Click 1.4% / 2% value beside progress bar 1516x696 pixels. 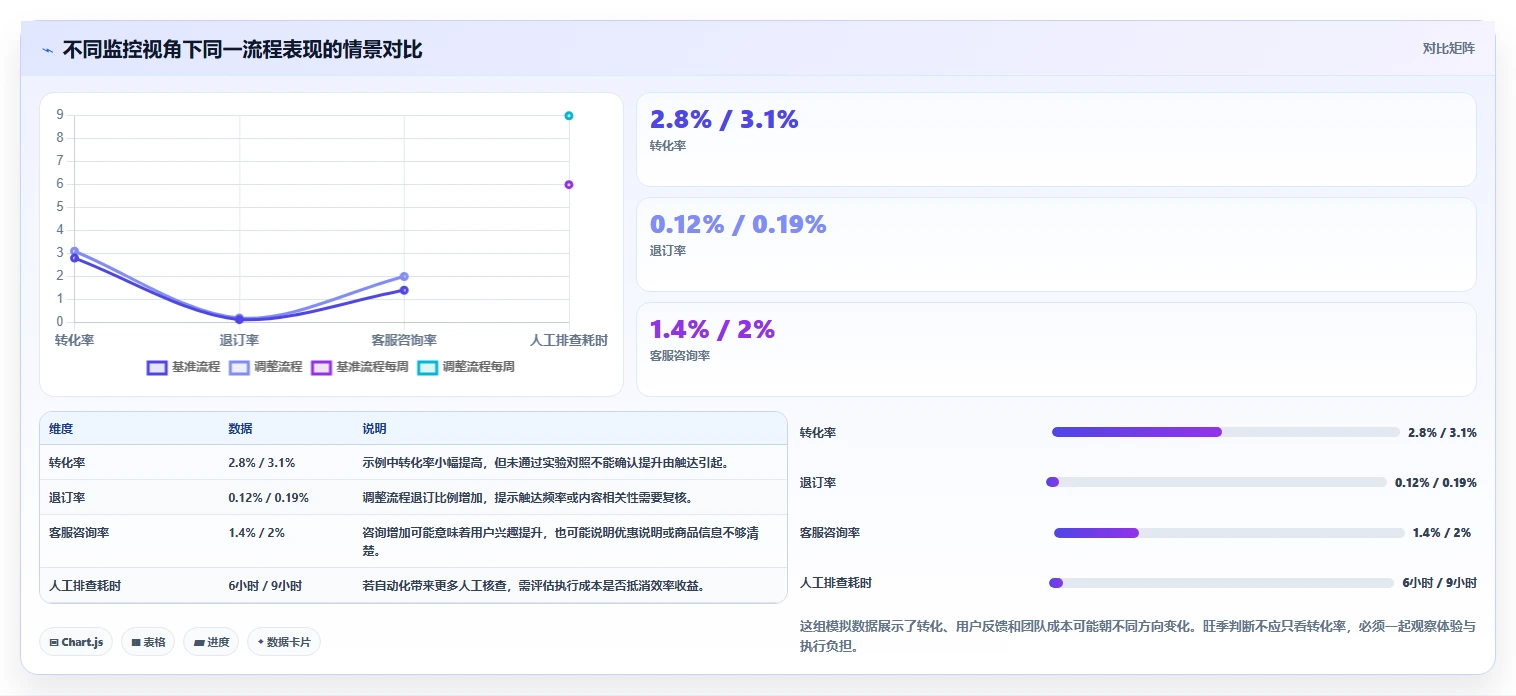coord(1441,533)
